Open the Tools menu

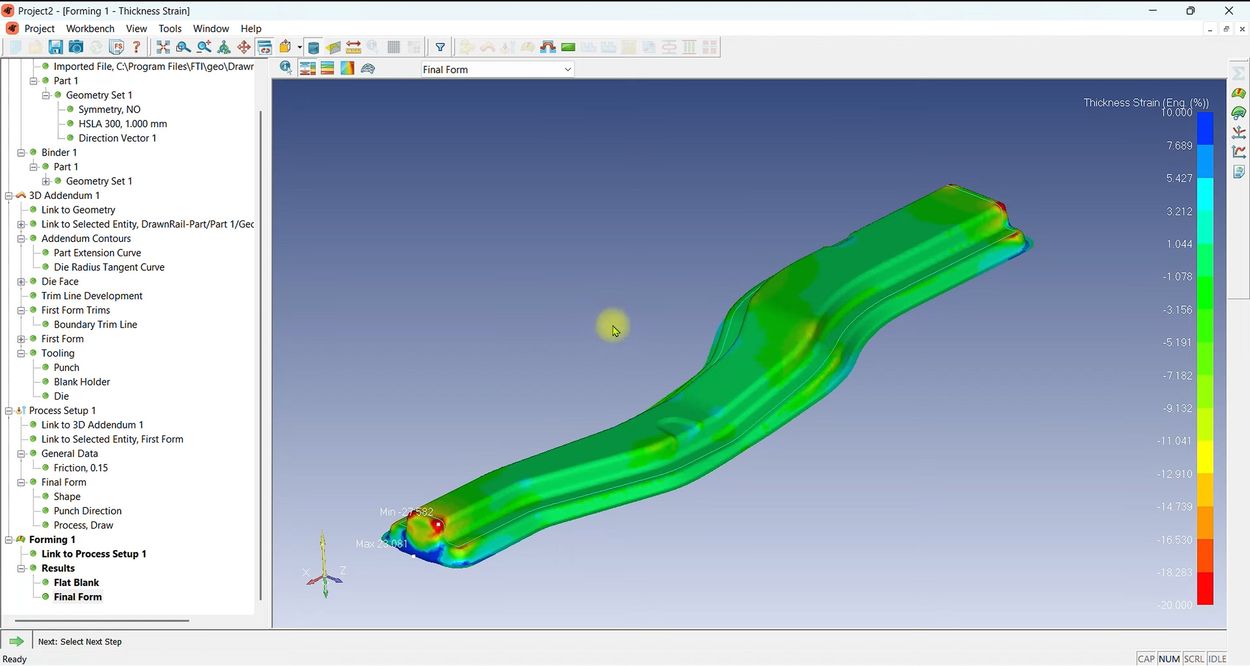click(170, 29)
